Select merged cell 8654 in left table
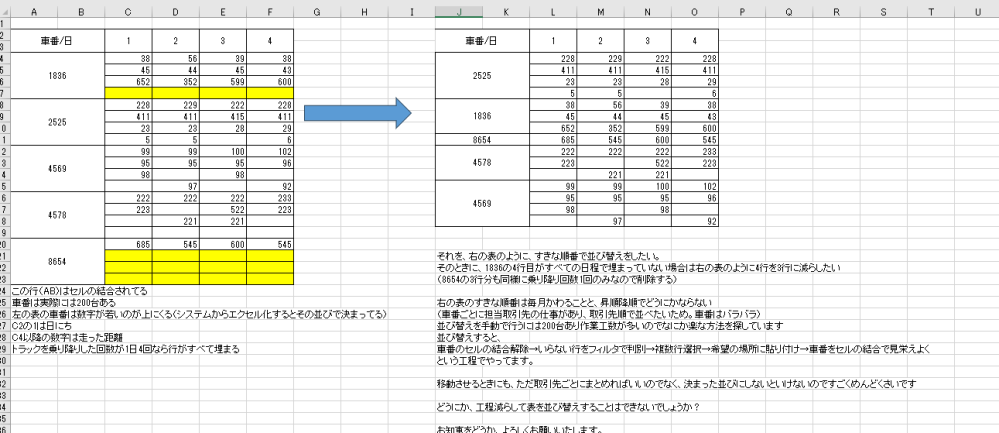Screen dimensions: 999x433 (x=56, y=260)
